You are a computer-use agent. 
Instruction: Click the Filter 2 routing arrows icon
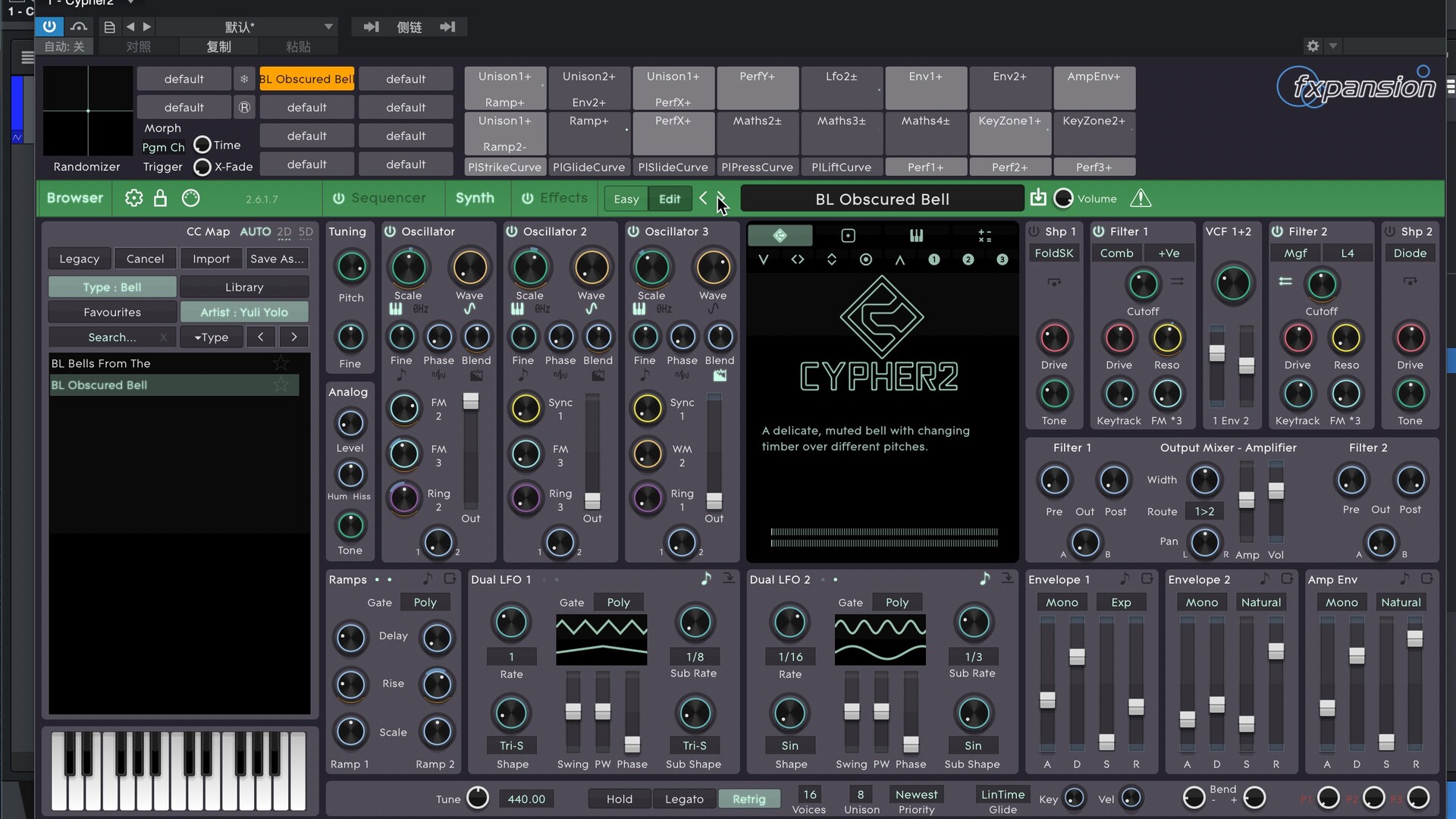[x=1285, y=281]
